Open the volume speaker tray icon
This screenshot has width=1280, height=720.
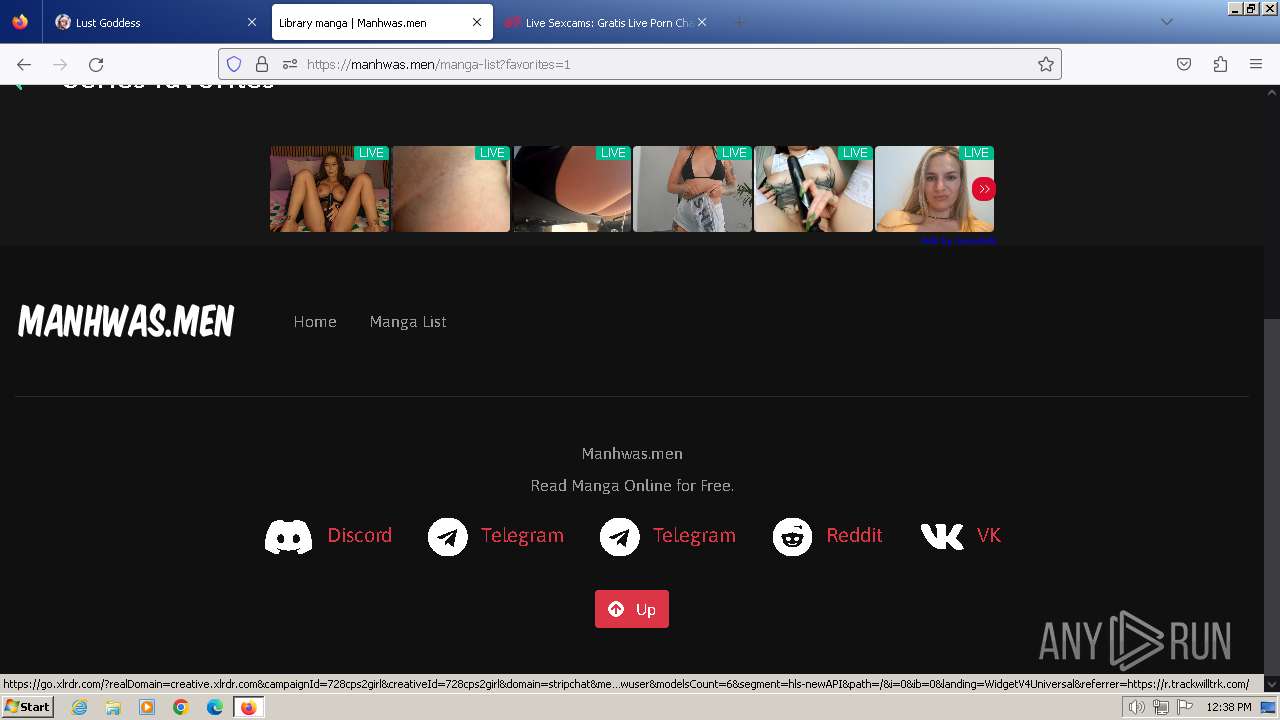tap(1136, 707)
